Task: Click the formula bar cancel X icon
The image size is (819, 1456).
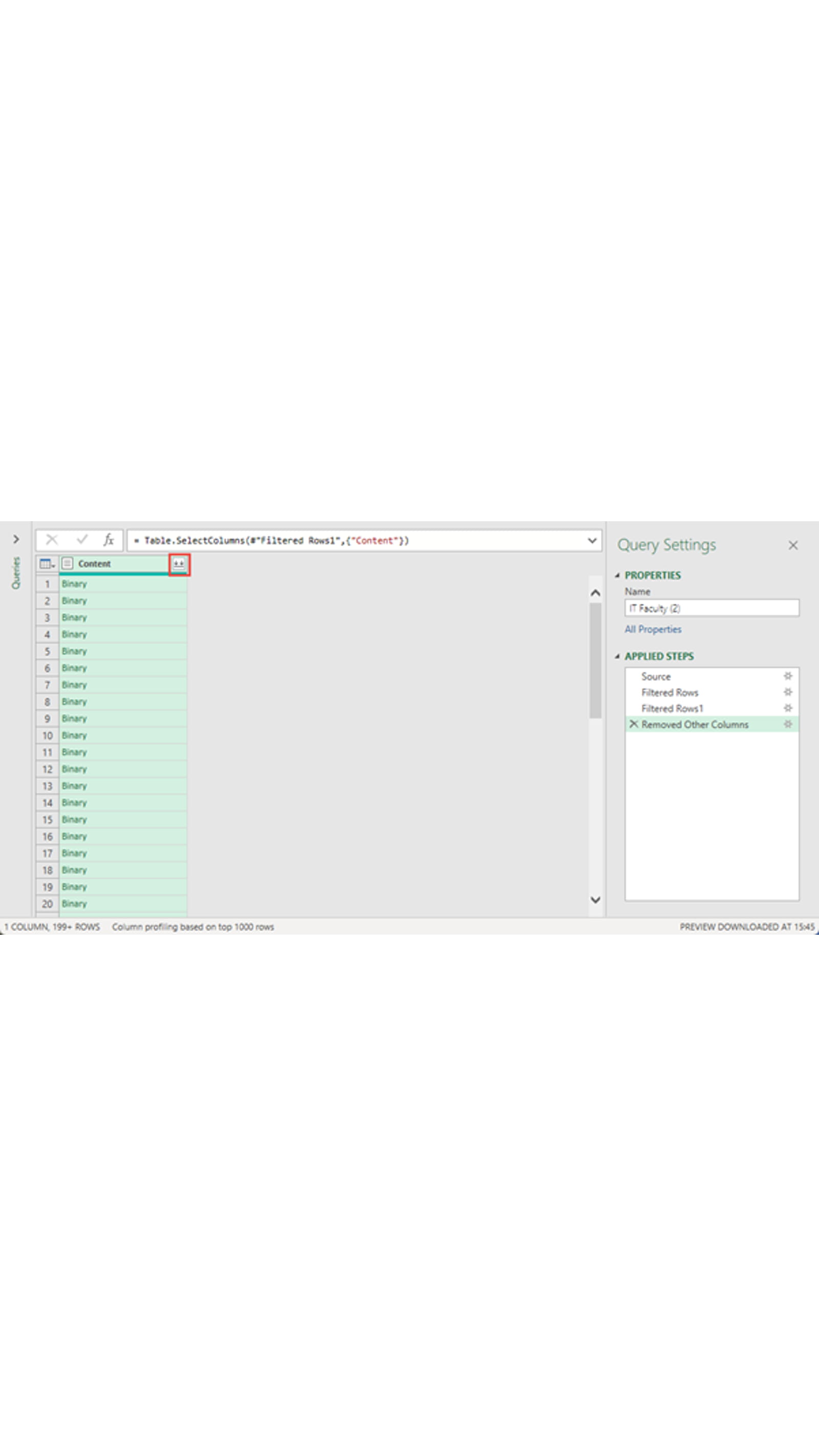Action: pyautogui.click(x=52, y=540)
